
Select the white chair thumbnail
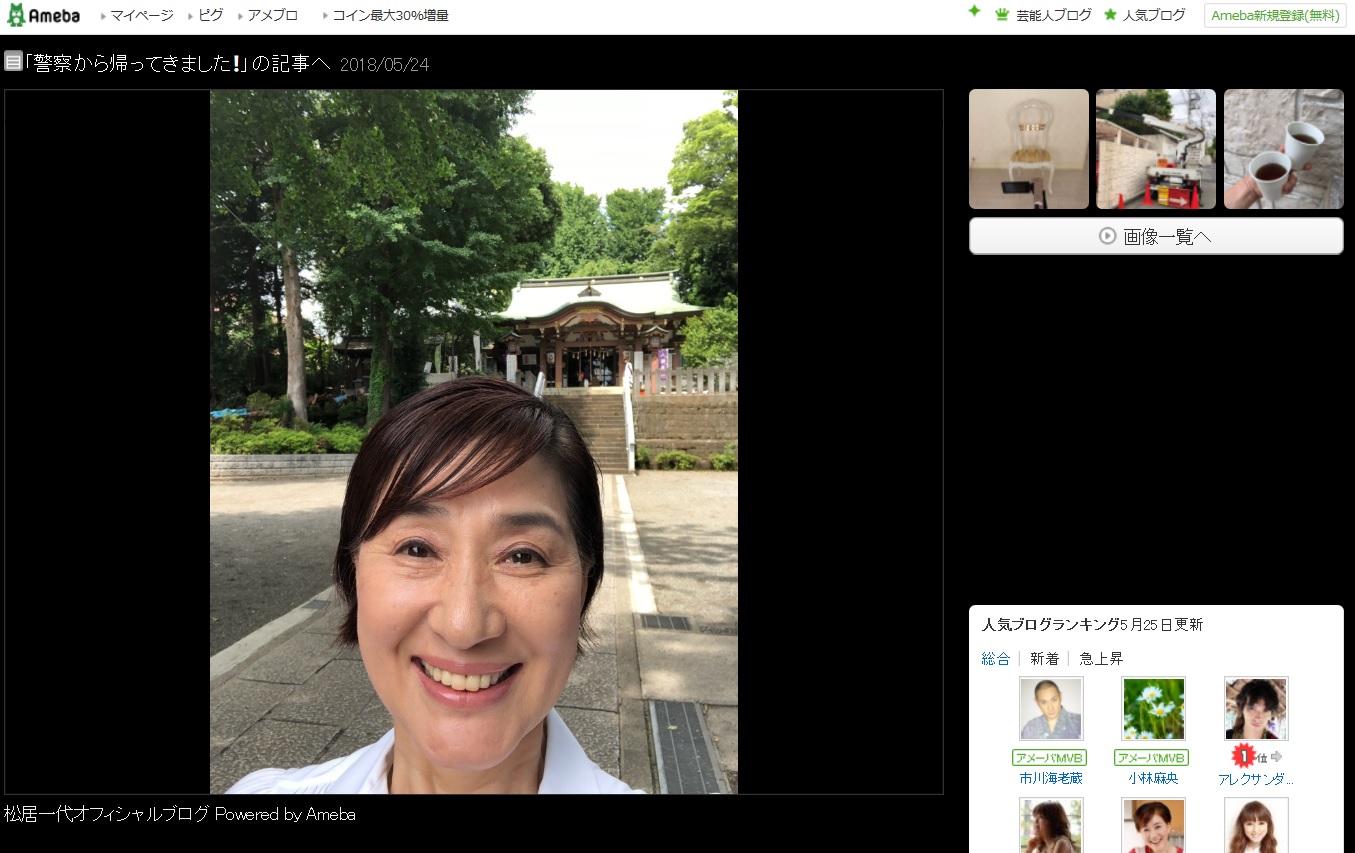coord(1028,149)
